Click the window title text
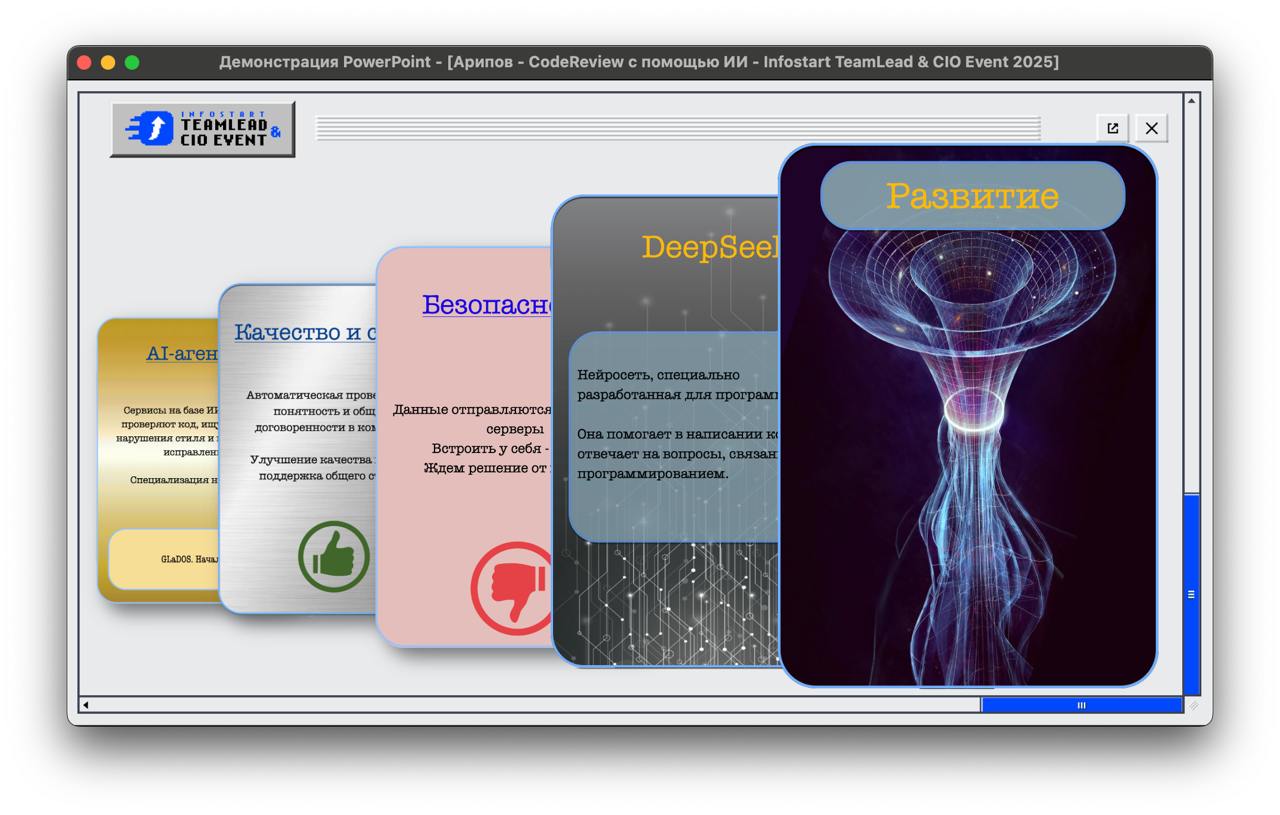1280x815 pixels. tap(639, 62)
